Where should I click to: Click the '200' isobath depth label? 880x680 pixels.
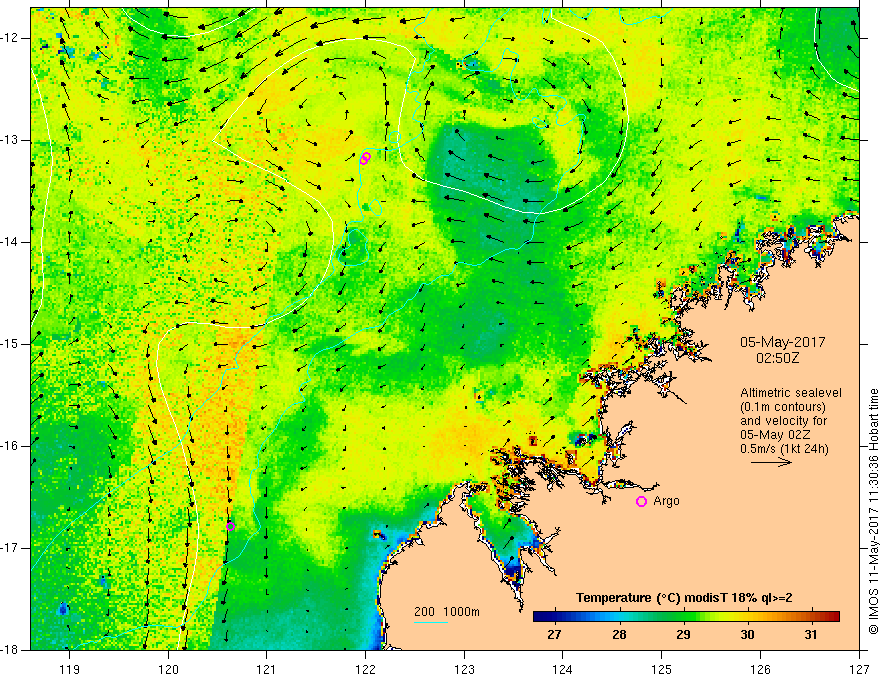tap(424, 612)
